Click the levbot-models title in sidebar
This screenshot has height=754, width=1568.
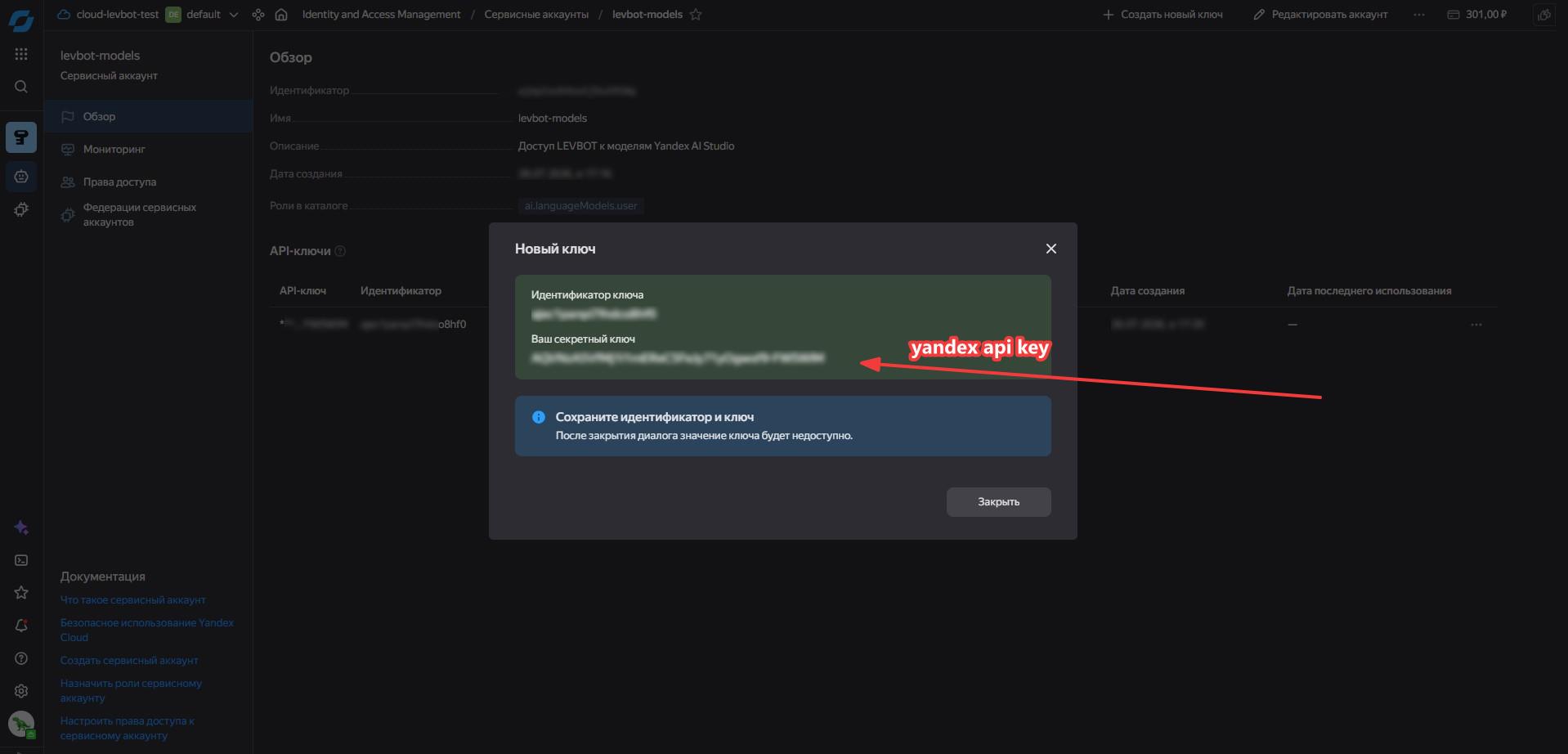point(100,56)
